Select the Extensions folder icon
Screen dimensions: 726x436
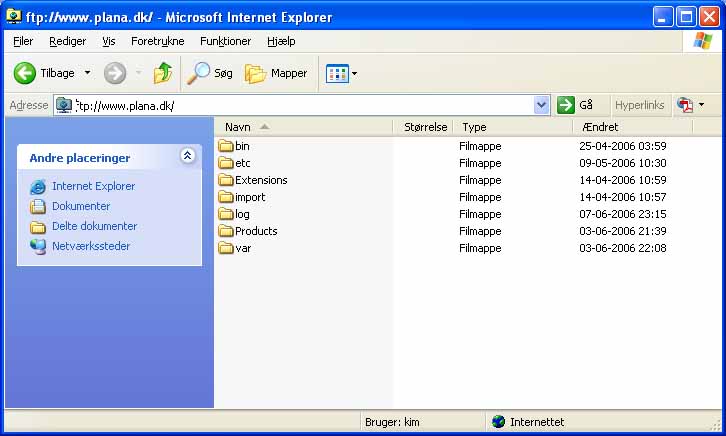tap(226, 180)
